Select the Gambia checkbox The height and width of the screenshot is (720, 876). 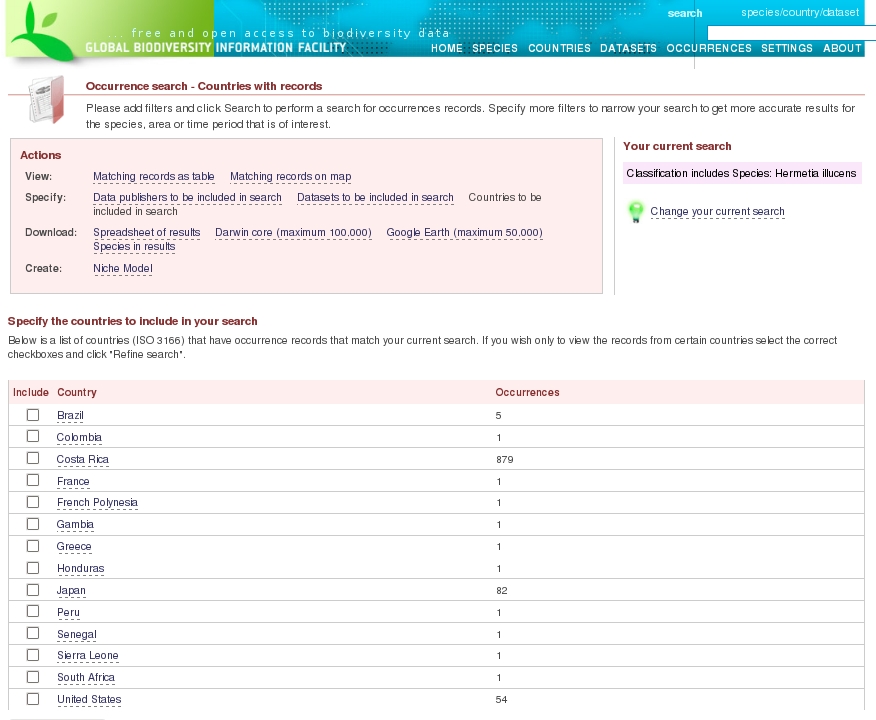33,524
